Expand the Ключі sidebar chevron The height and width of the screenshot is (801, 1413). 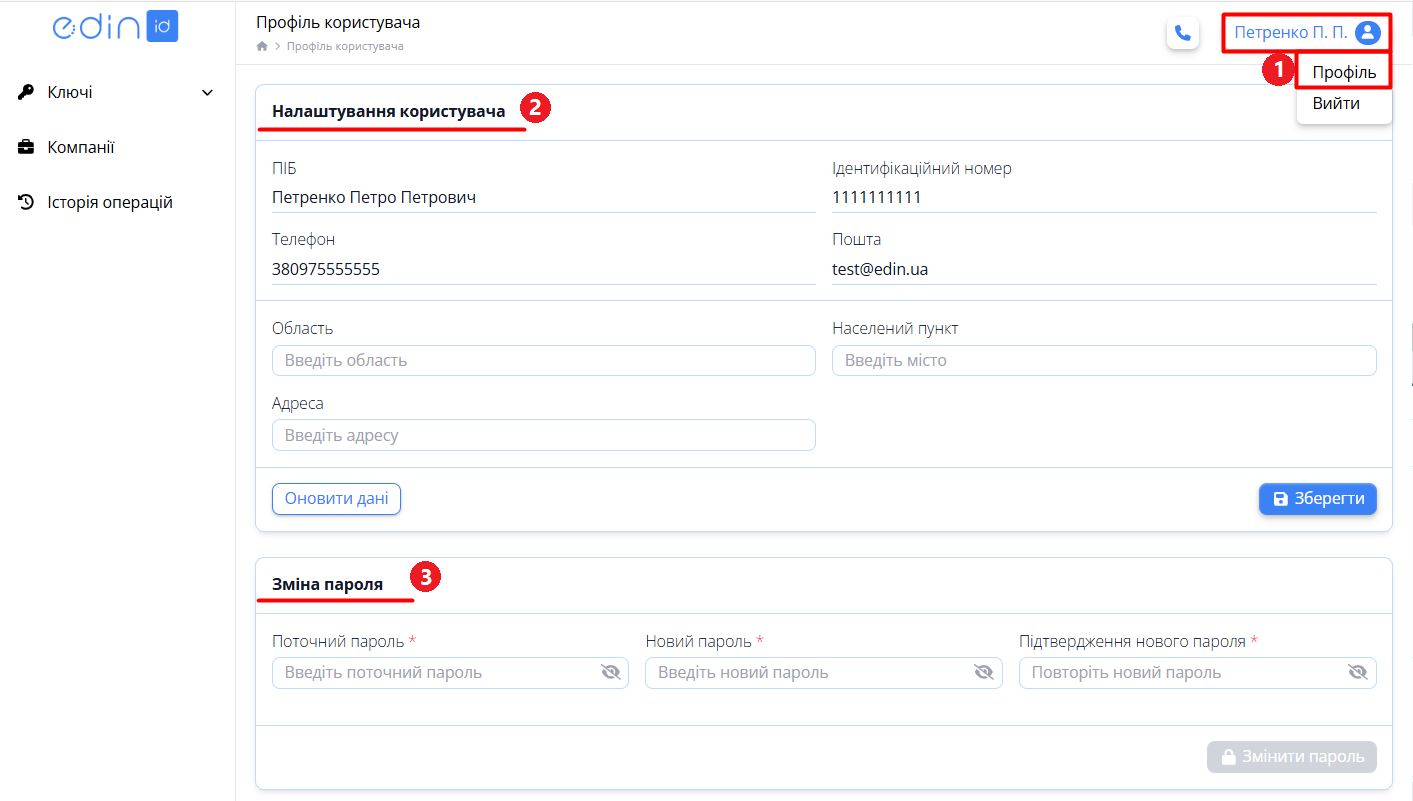click(x=208, y=93)
